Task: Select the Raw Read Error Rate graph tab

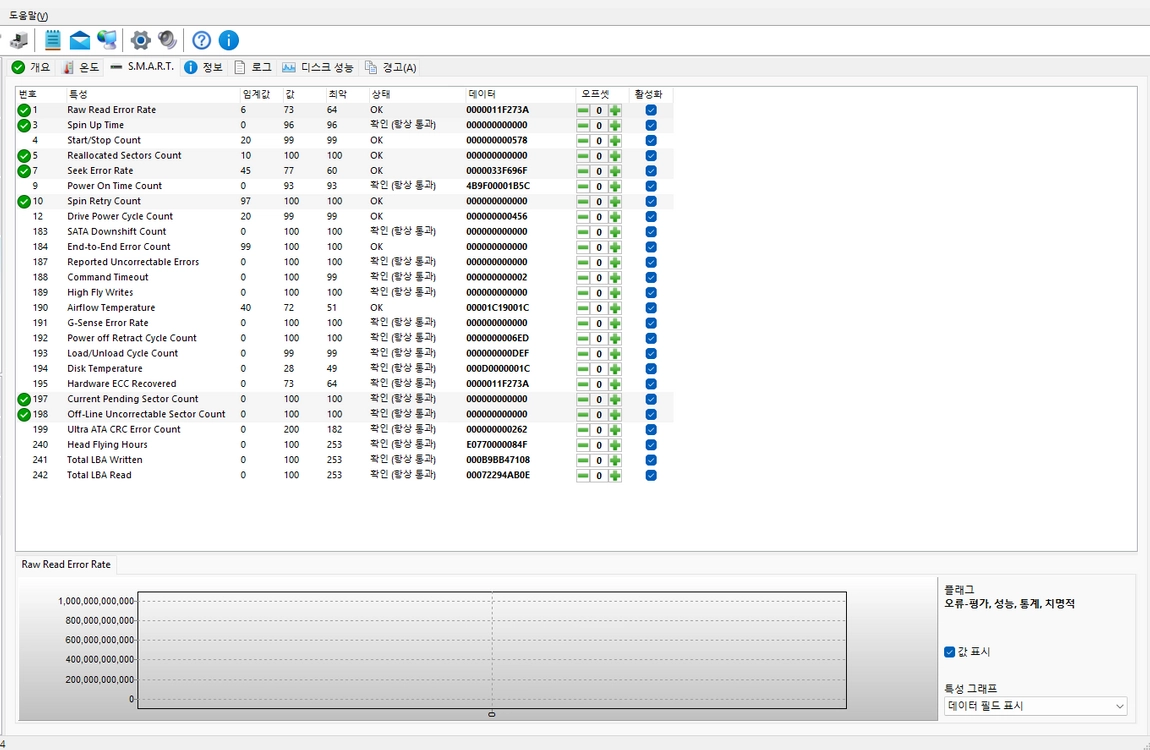Action: click(66, 565)
